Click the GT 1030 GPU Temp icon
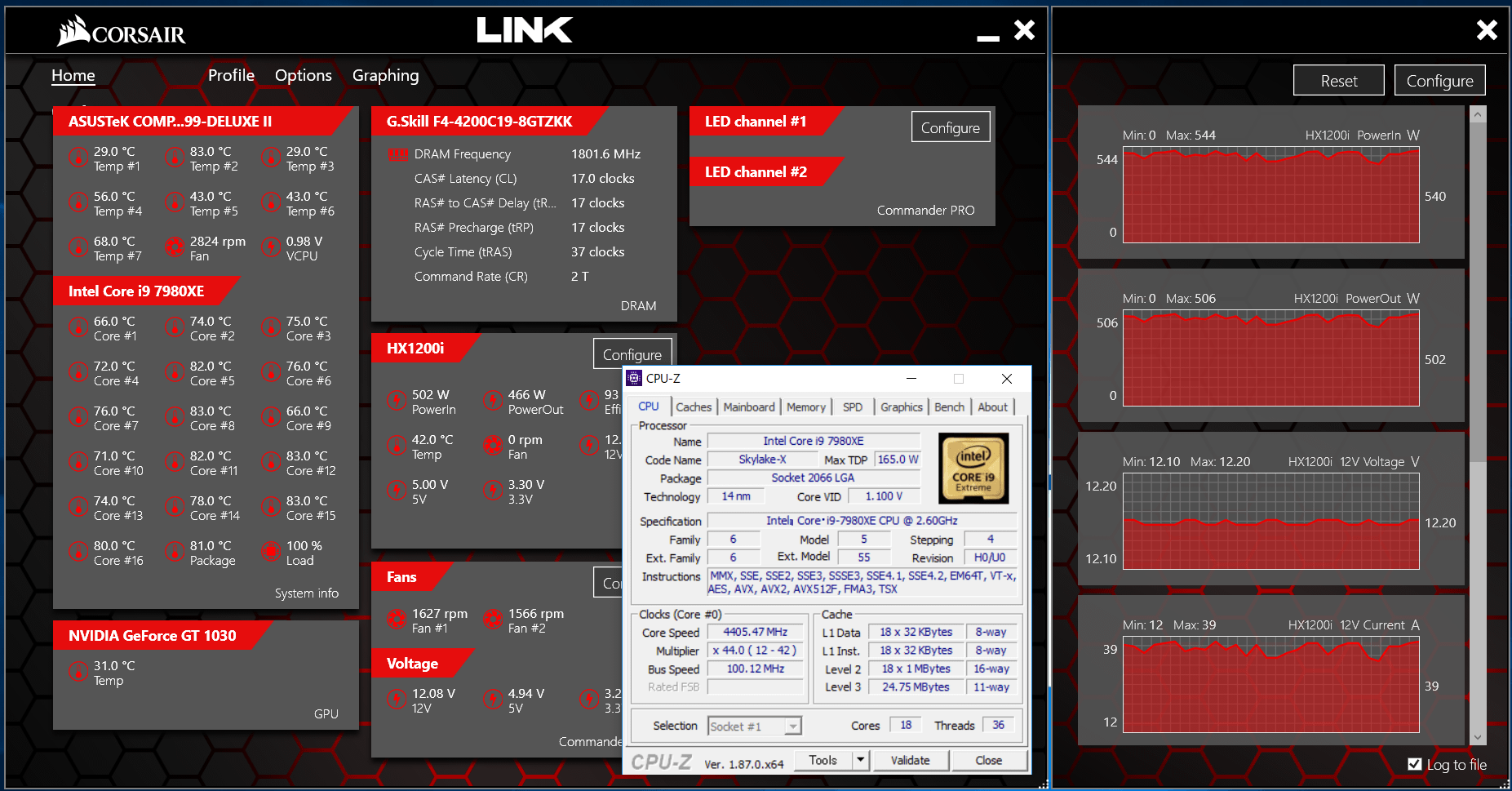Screen dimensions: 1512x791 [78, 671]
